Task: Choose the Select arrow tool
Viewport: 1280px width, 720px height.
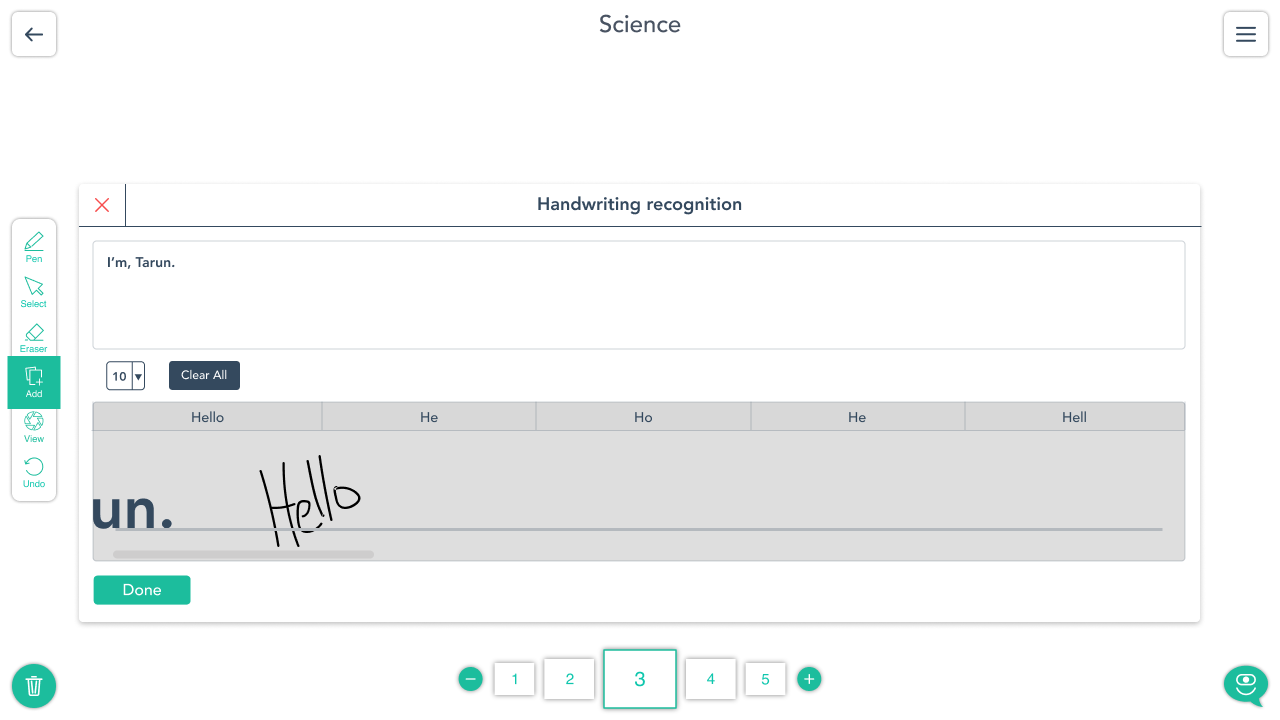Action: [34, 291]
